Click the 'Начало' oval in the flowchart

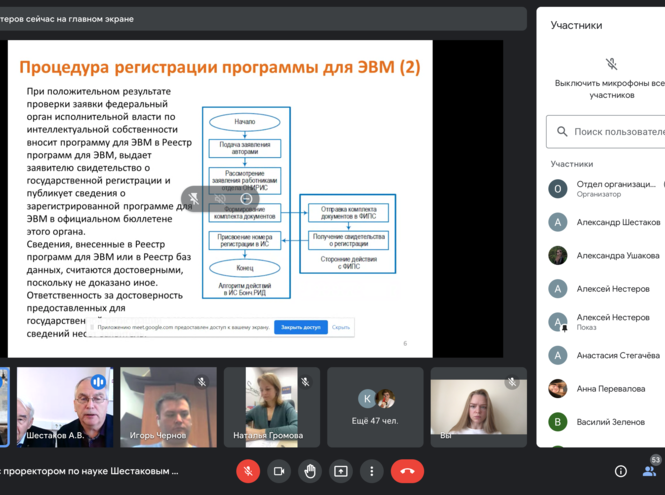pyautogui.click(x=245, y=122)
